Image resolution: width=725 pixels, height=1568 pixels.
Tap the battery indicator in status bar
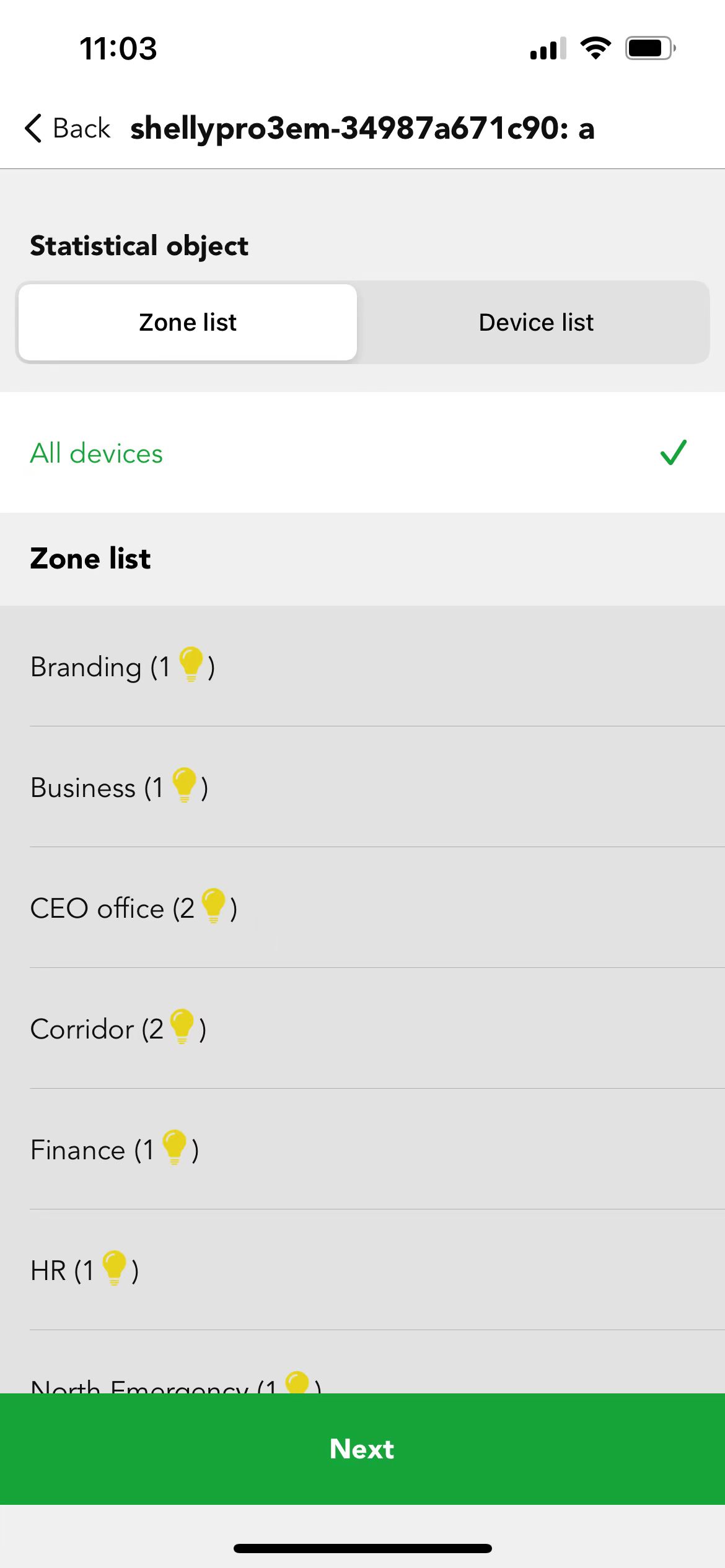[650, 48]
